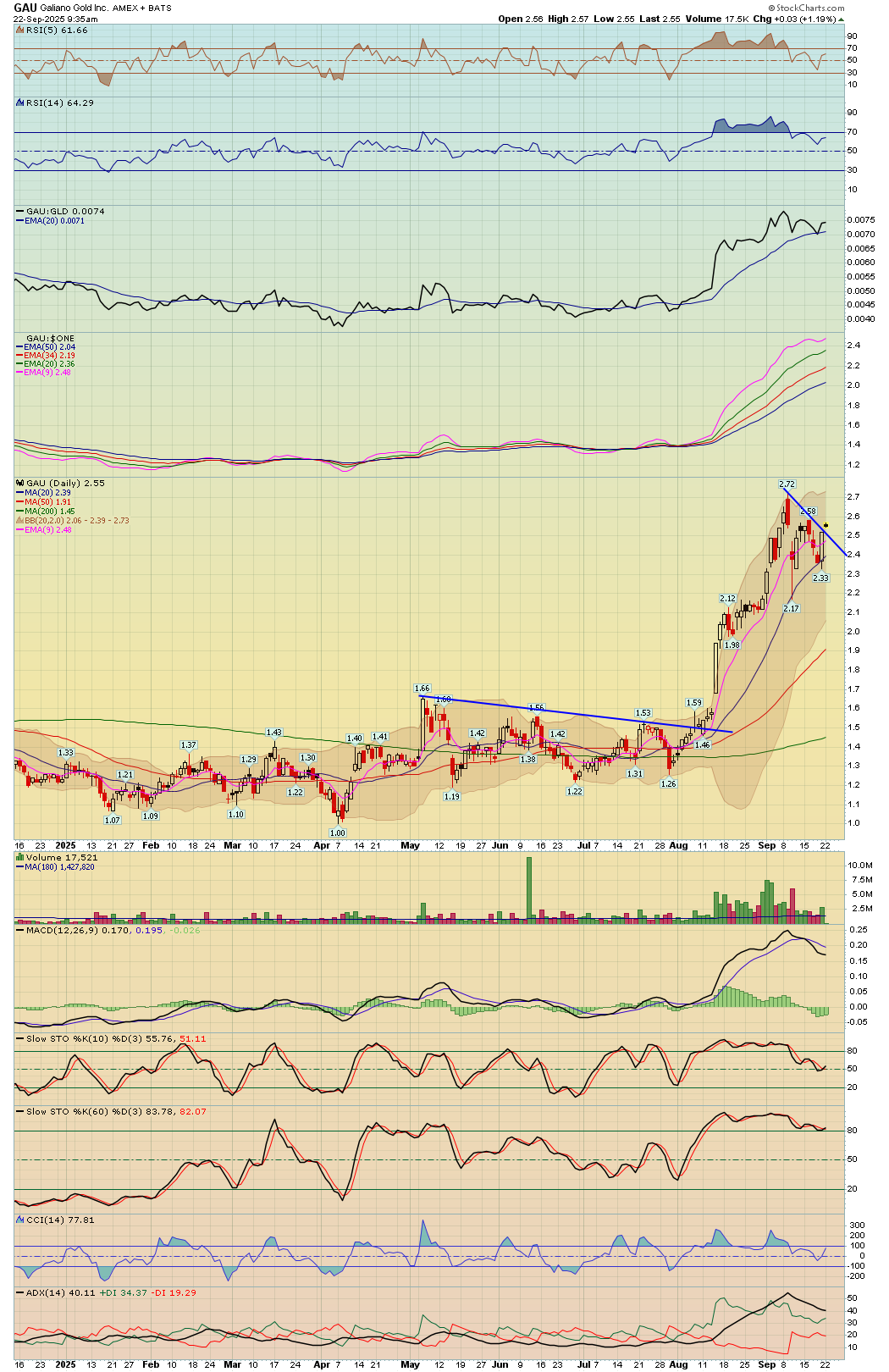The width and height of the screenshot is (889, 1372).
Task: Select the 2.72 peak price label
Action: pyautogui.click(x=787, y=484)
